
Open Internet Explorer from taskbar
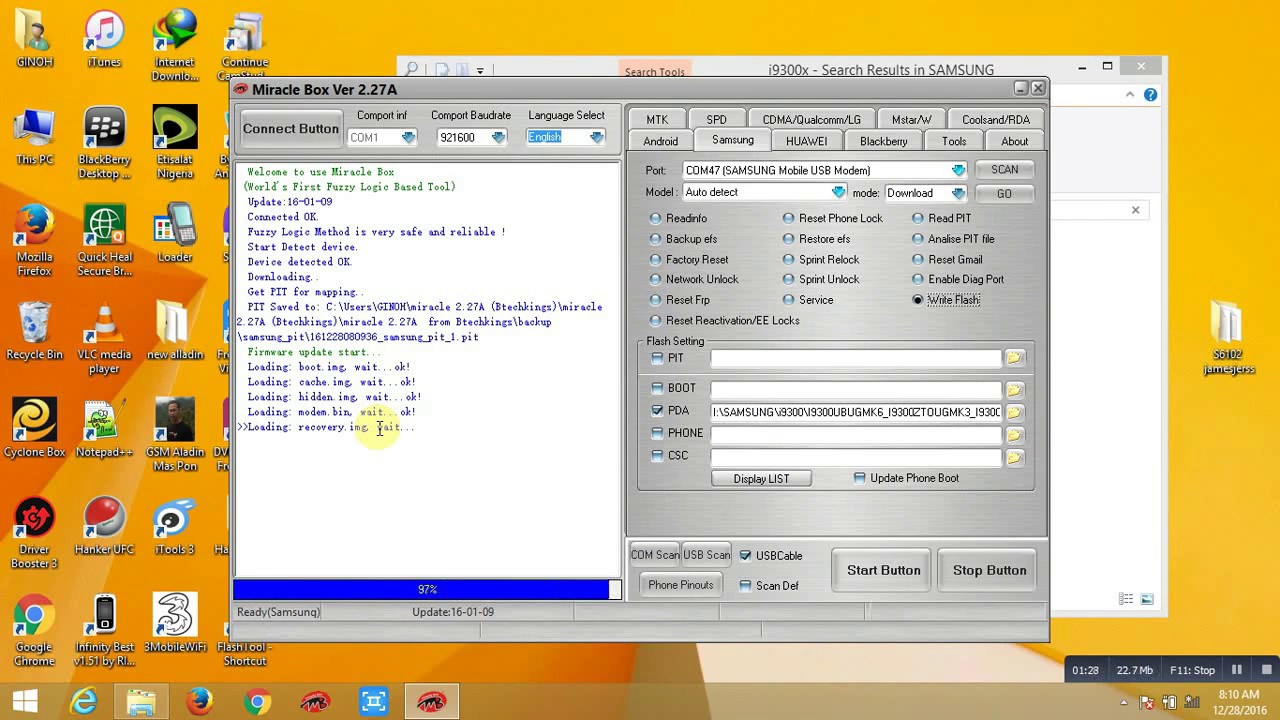coord(83,701)
